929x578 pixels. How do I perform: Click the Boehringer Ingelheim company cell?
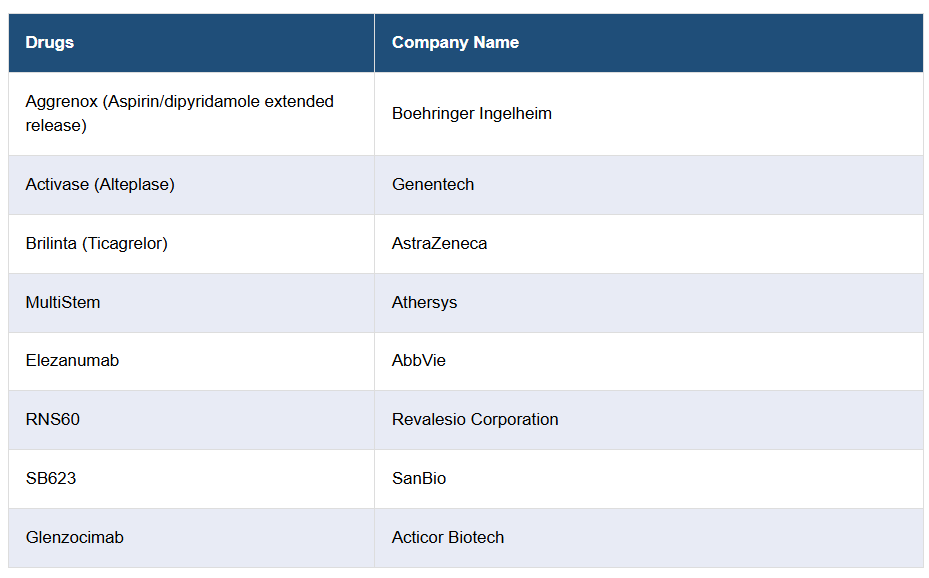pos(472,113)
